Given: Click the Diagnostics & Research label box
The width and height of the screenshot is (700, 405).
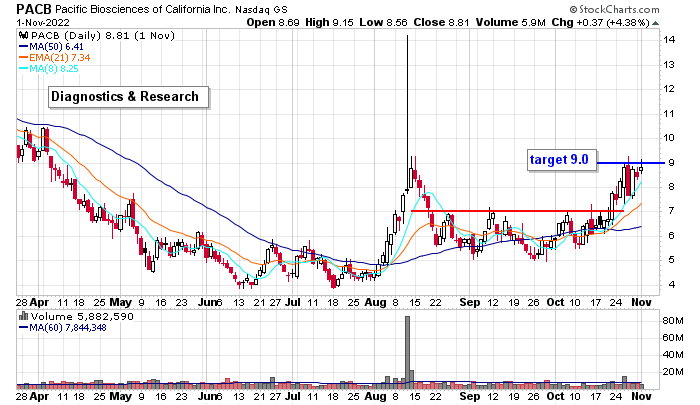Looking at the screenshot, I should [129, 97].
